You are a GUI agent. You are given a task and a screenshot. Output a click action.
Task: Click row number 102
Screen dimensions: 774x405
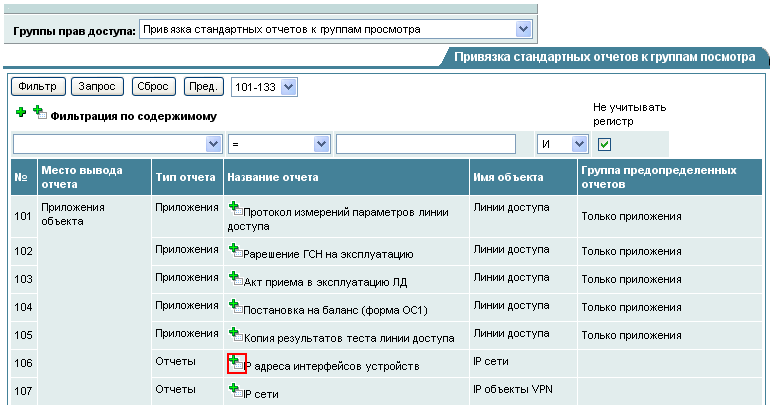(x=23, y=251)
